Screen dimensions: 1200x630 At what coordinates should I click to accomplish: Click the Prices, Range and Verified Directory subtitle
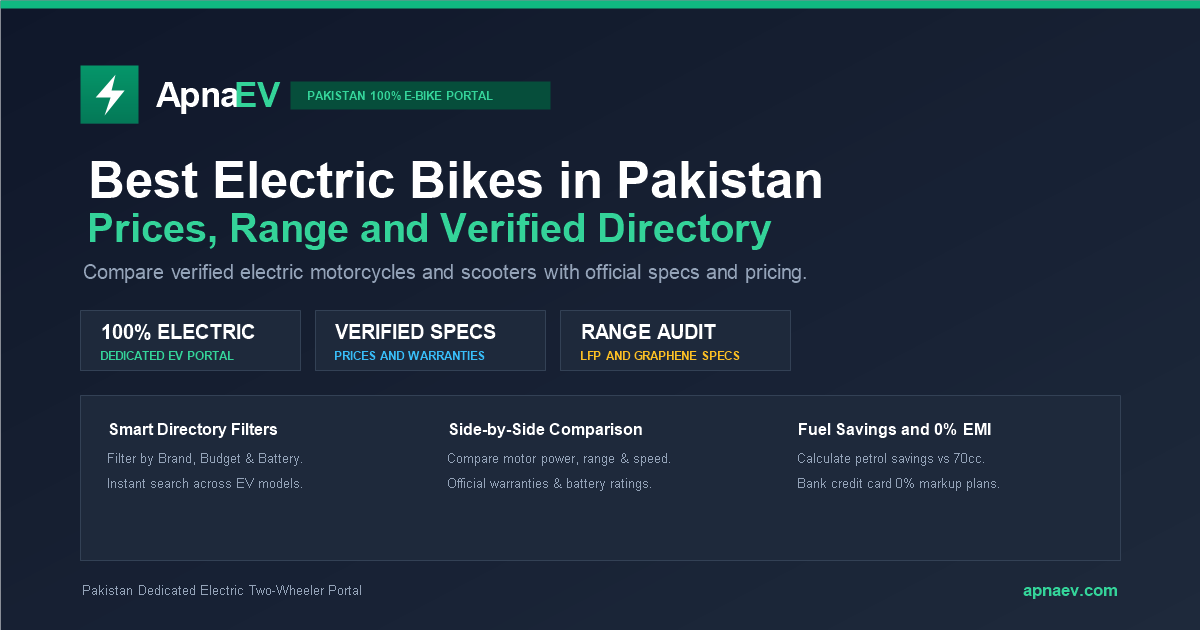(x=430, y=229)
